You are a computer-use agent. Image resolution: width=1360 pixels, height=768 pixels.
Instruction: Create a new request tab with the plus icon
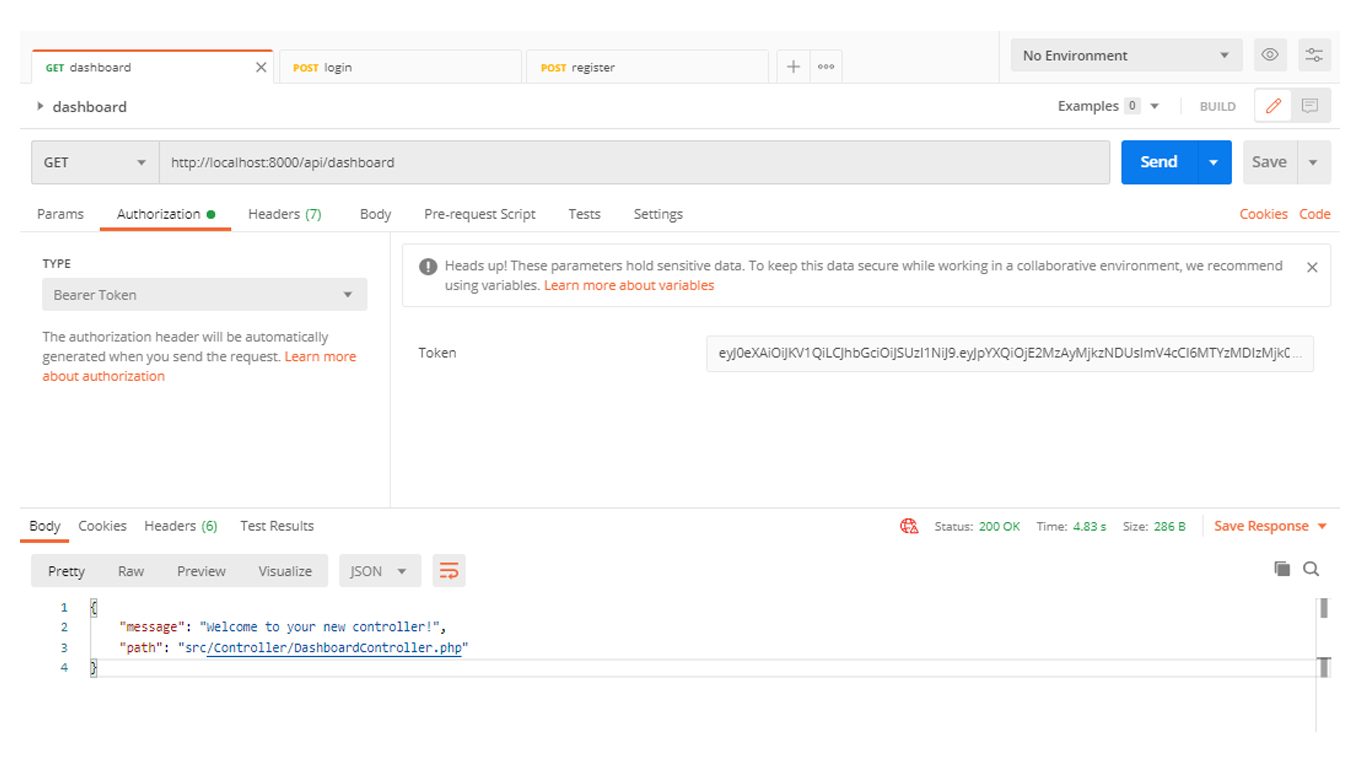(792, 66)
